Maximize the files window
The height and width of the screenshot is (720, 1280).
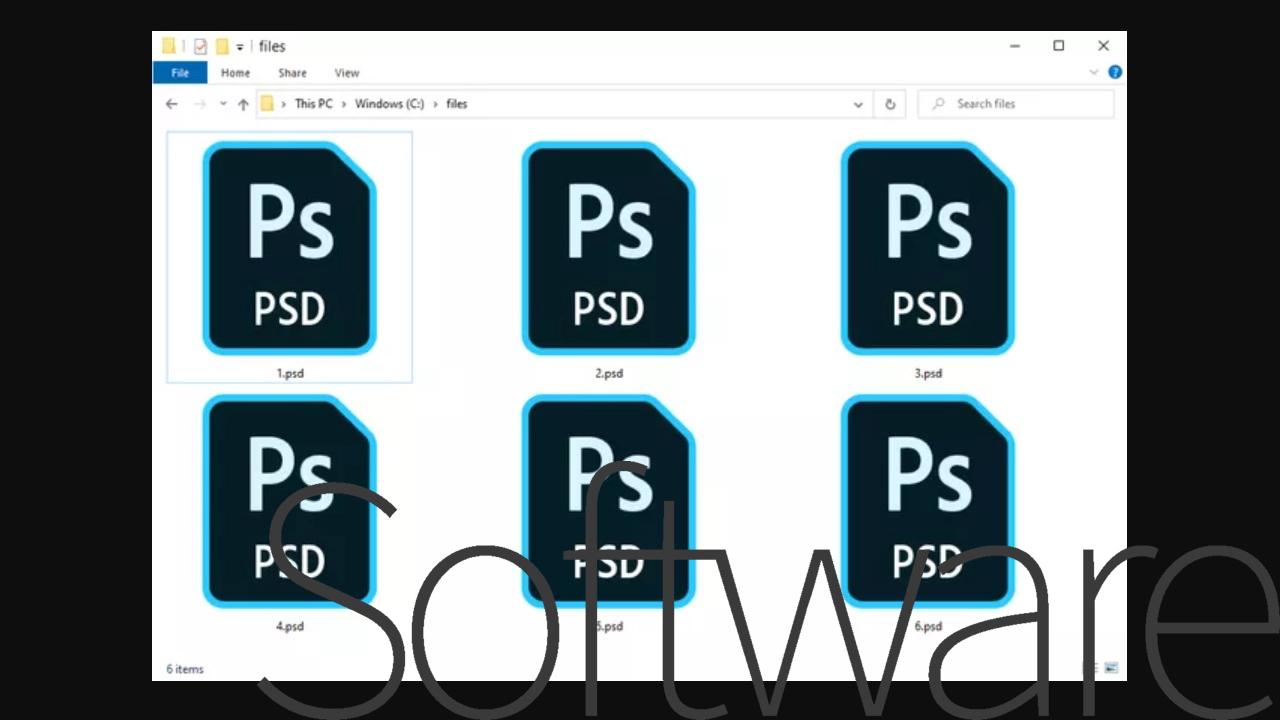pos(1059,46)
